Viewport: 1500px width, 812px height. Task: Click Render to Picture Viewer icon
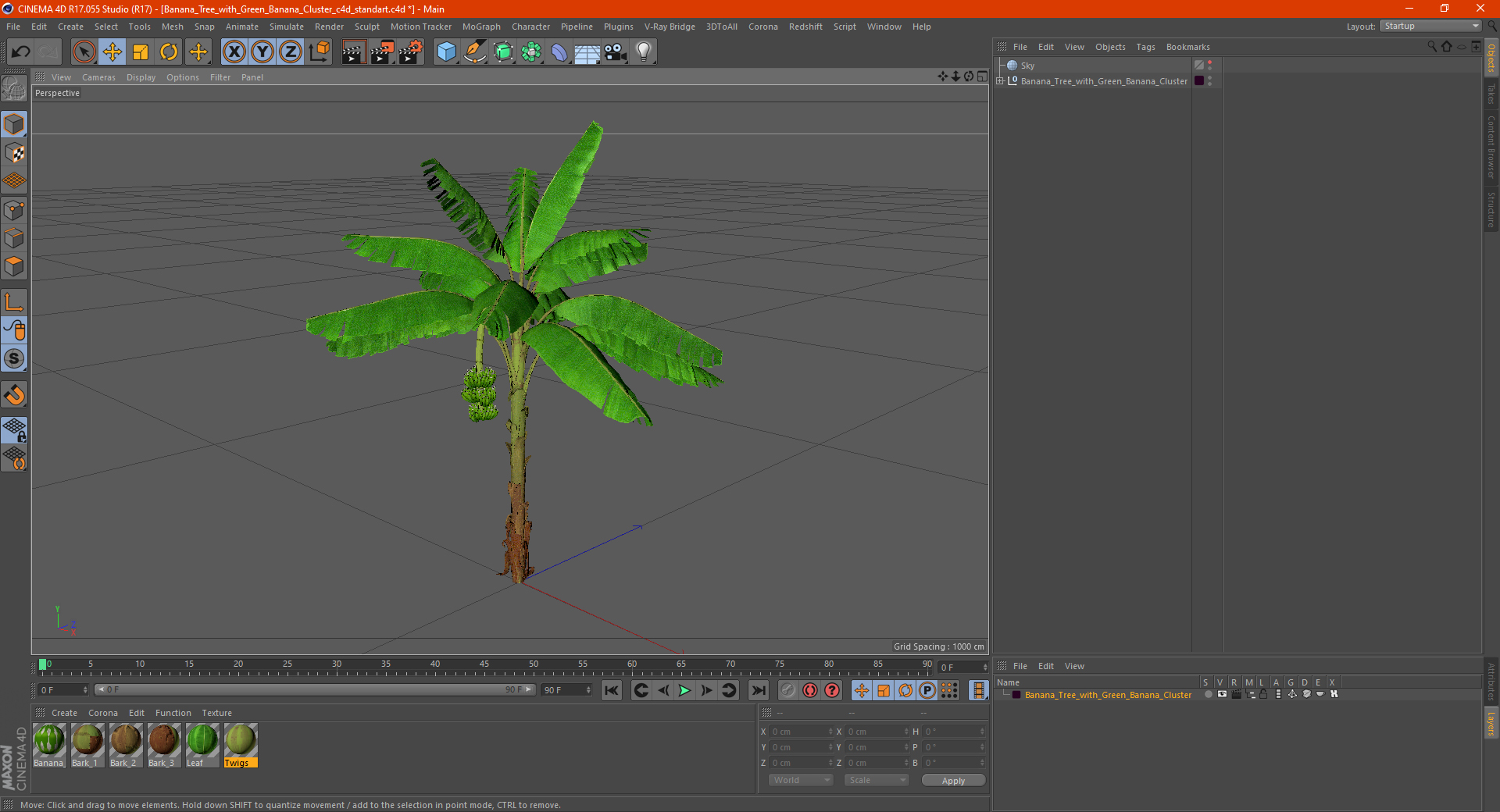(382, 52)
